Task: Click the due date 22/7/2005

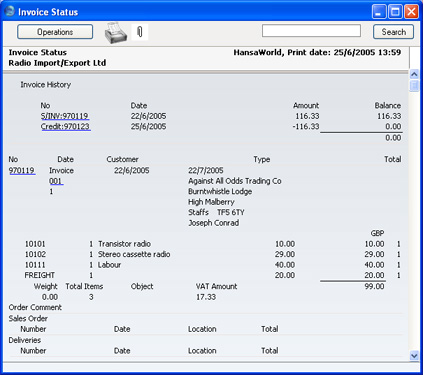Action: point(206,171)
